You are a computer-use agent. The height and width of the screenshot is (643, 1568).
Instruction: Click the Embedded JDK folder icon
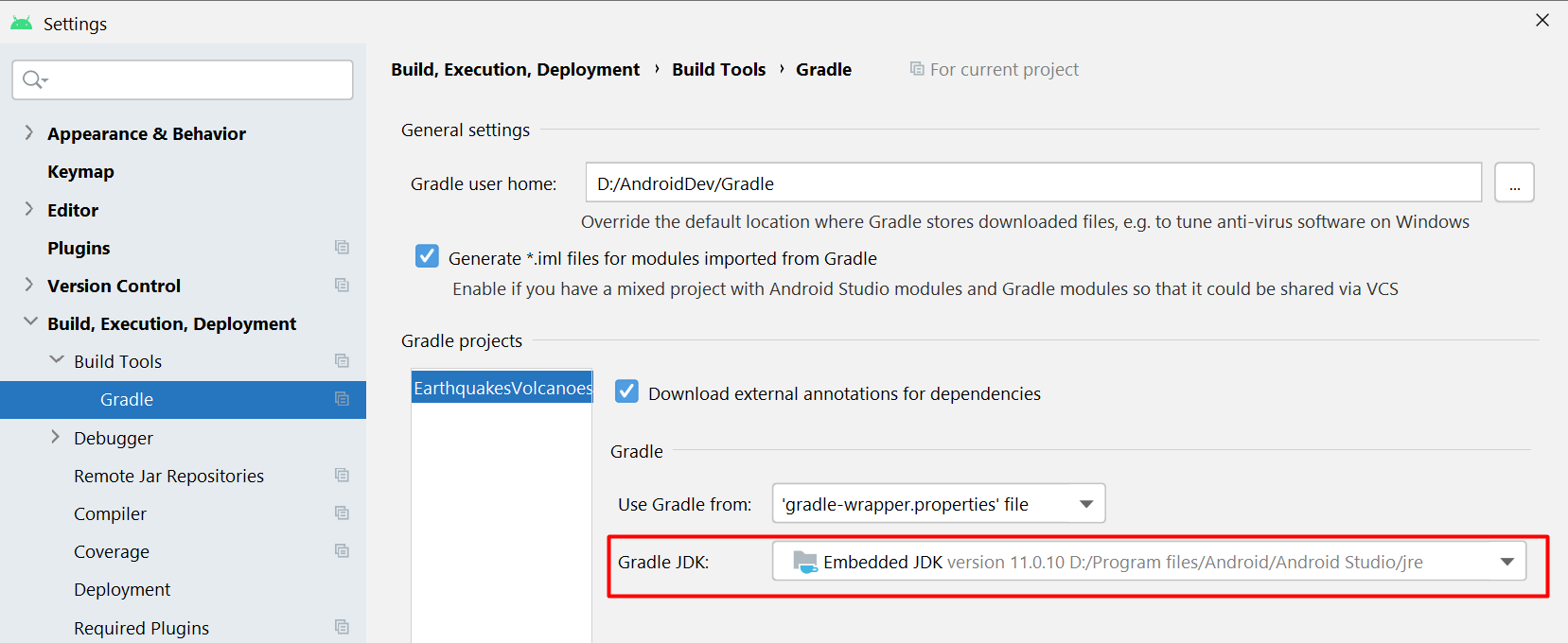[804, 562]
